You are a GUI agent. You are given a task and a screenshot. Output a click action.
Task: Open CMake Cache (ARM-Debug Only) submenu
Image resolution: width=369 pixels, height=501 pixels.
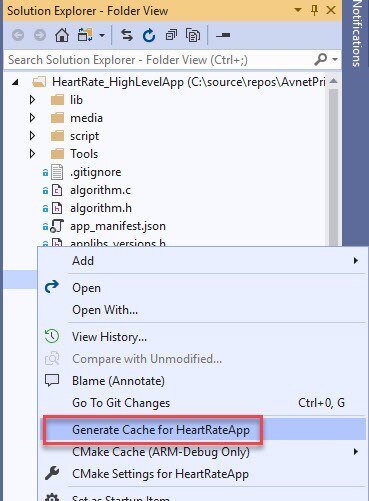pyautogui.click(x=203, y=452)
